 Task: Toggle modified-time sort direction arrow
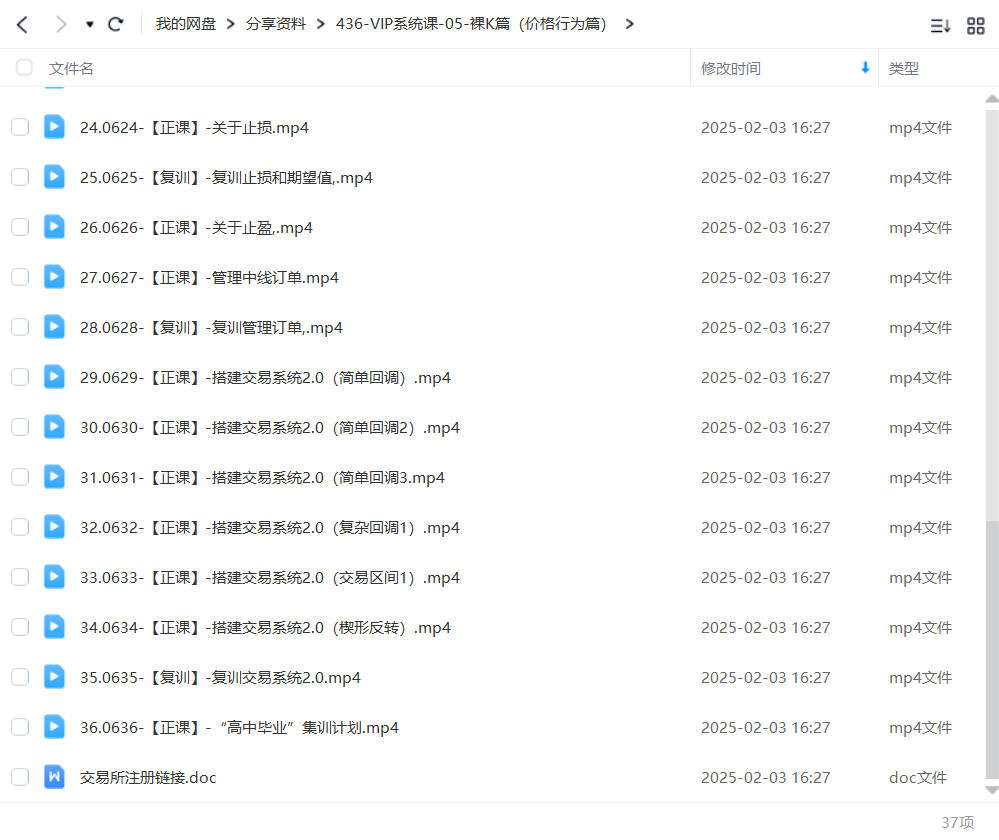[x=865, y=68]
